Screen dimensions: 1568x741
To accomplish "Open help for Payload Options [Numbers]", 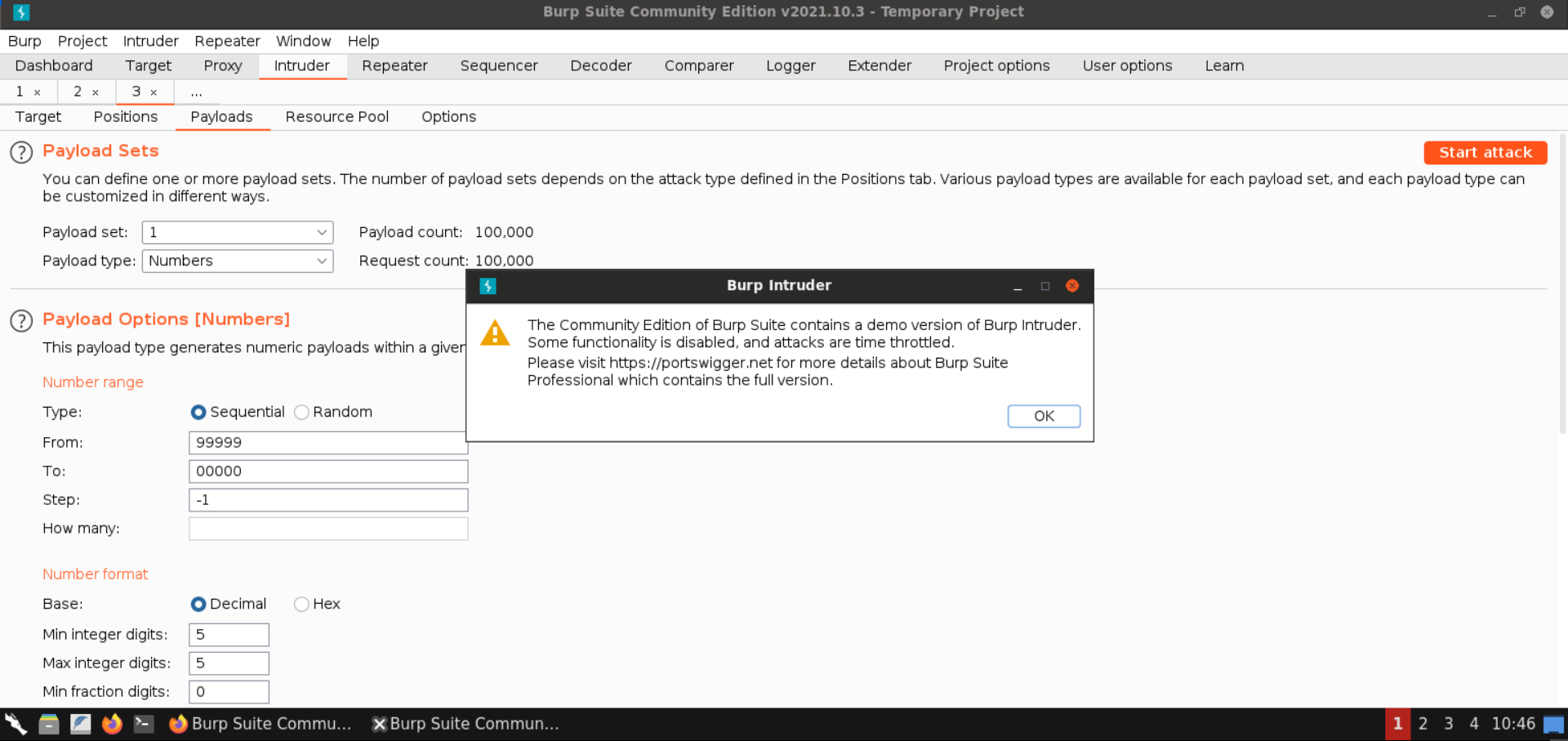I will tap(21, 320).
